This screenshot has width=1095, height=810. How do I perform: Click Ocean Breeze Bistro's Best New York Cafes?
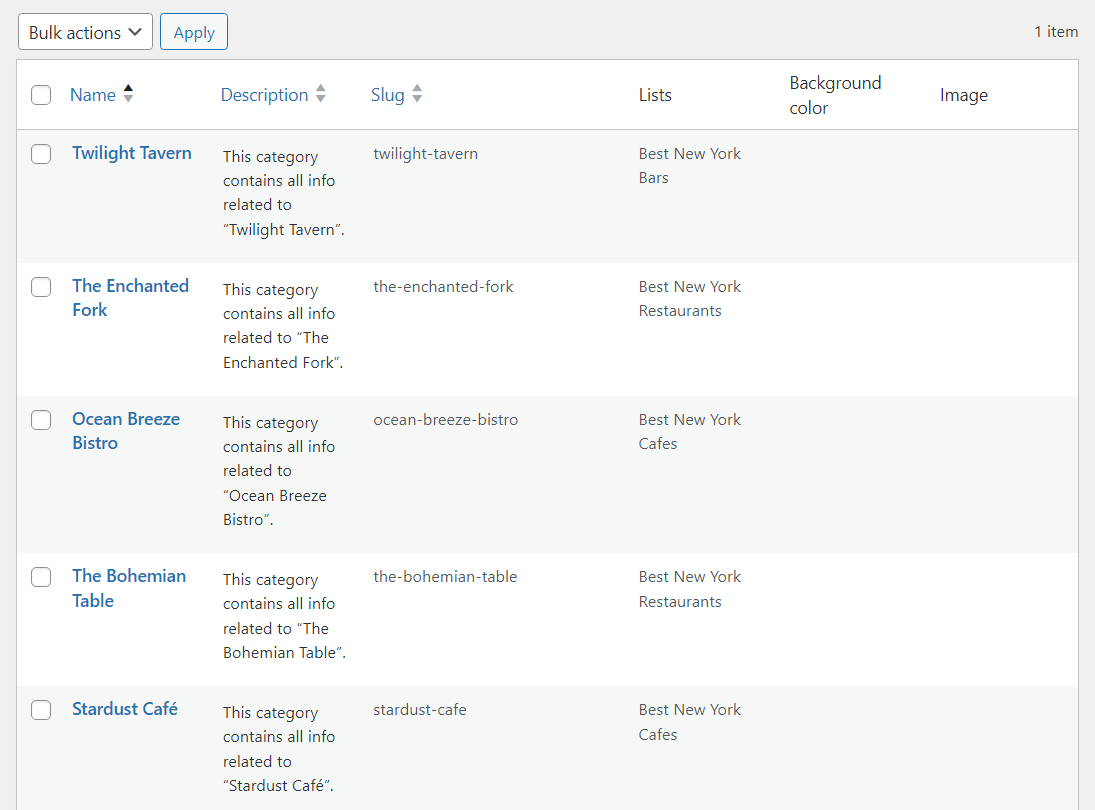pos(690,432)
